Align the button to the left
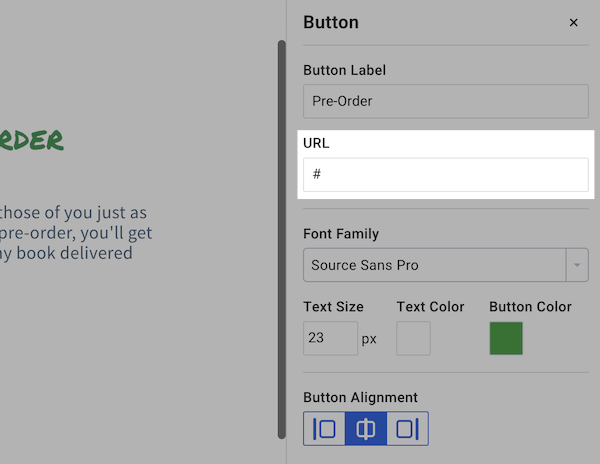Screen dimensions: 600x464 coord(324,429)
